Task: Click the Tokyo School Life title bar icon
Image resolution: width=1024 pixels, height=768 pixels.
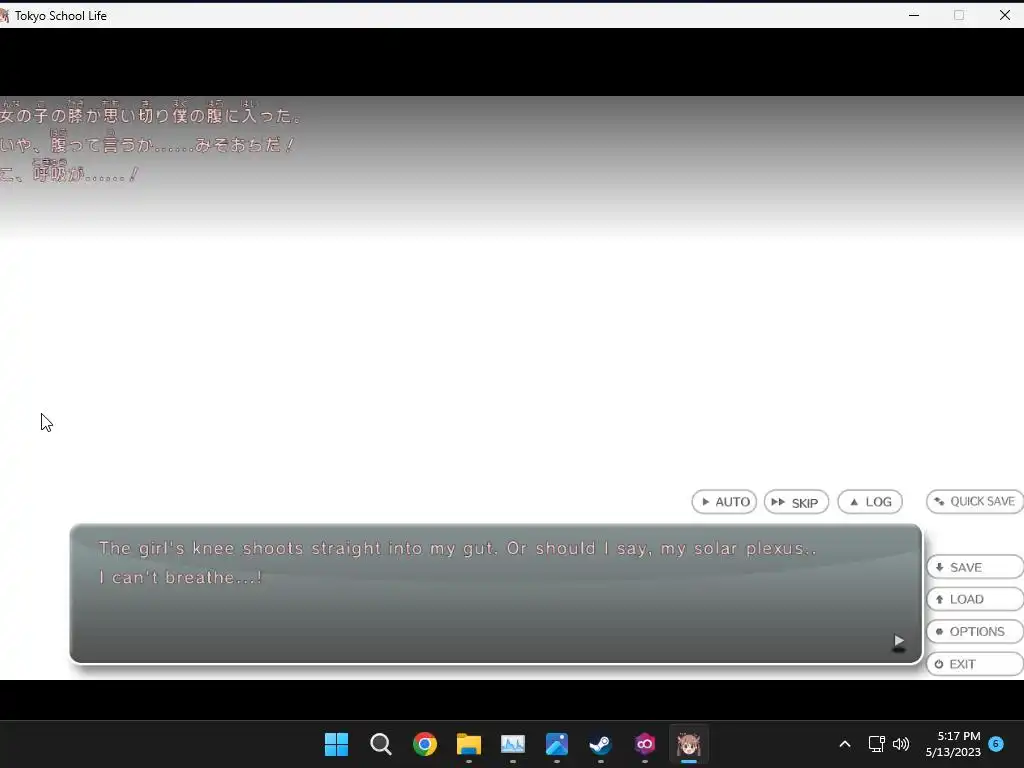Action: click(x=4, y=15)
